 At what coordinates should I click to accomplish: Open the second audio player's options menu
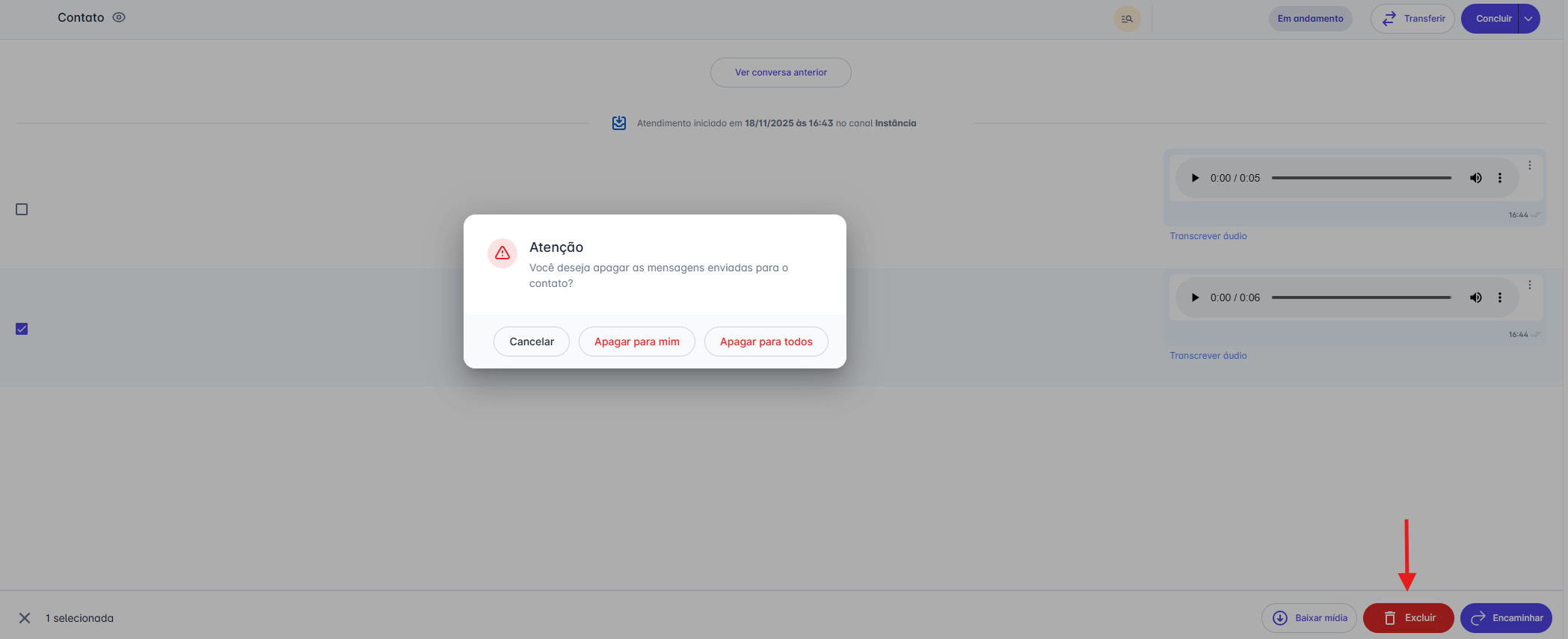1499,297
